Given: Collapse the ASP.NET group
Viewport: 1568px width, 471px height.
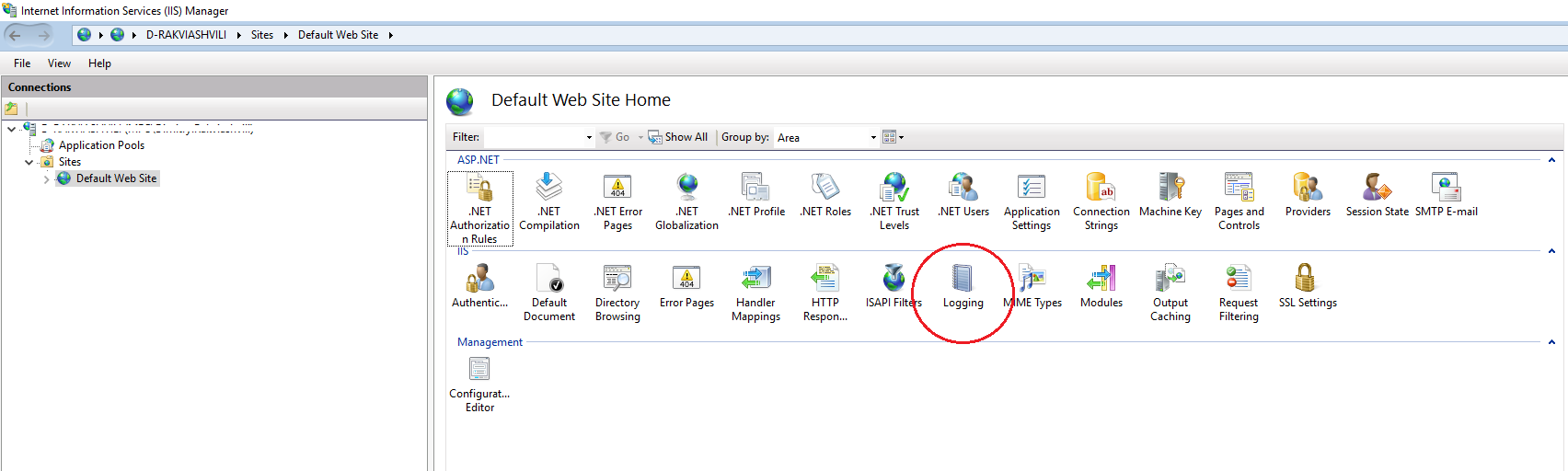Looking at the screenshot, I should coord(1551,160).
